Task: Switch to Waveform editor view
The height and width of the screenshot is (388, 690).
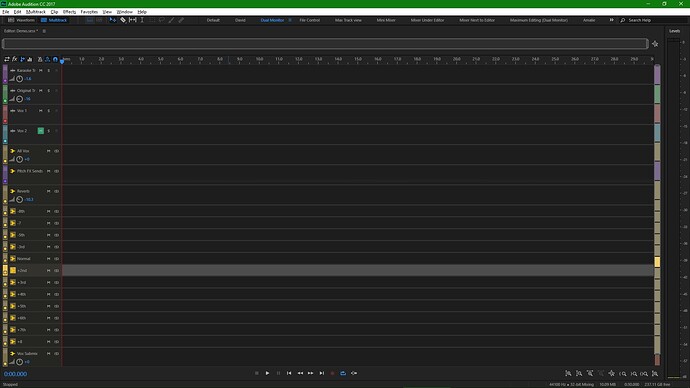Action: click(21, 20)
